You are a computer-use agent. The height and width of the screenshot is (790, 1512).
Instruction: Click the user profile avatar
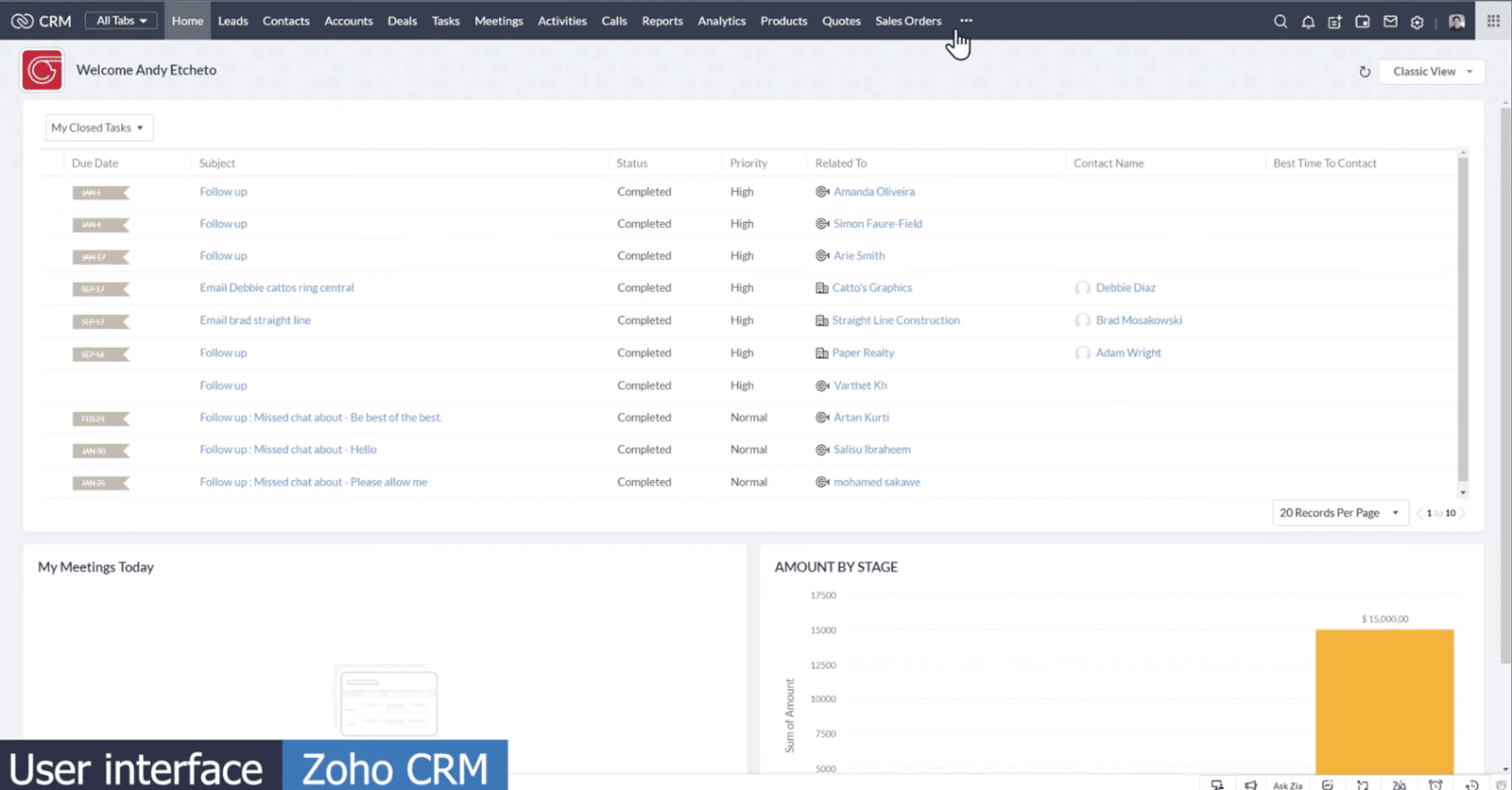(1456, 21)
